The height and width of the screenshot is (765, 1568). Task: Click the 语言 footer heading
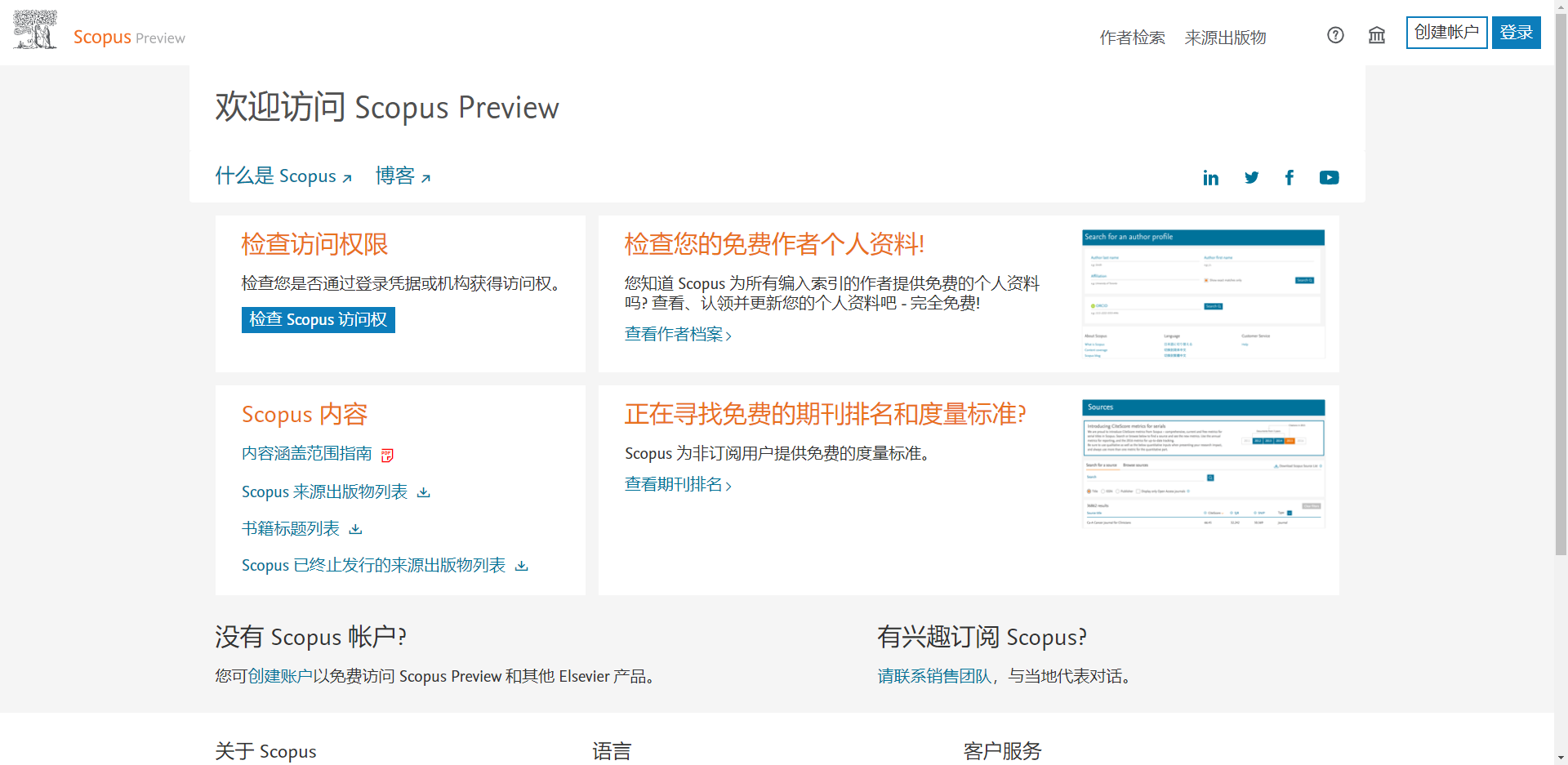(x=612, y=751)
